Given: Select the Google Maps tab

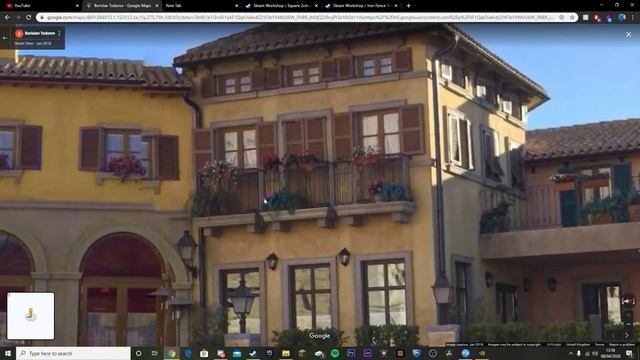Looking at the screenshot, I should 122,6.
